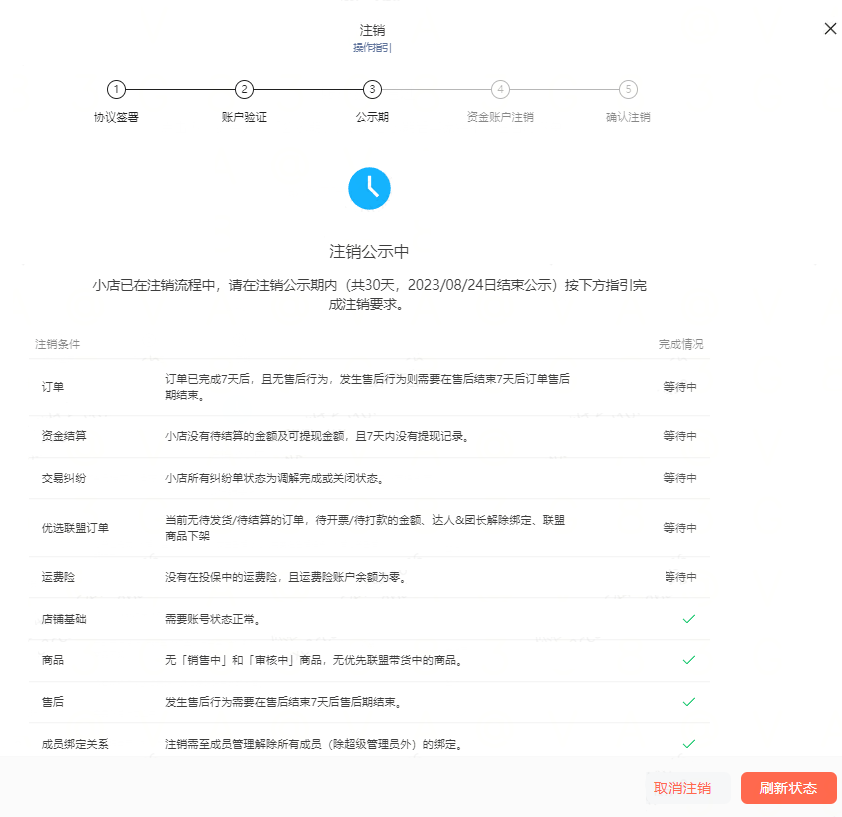Image resolution: width=842 pixels, height=817 pixels.
Task: Click step 5 确认注销 circle
Action: pyautogui.click(x=628, y=89)
